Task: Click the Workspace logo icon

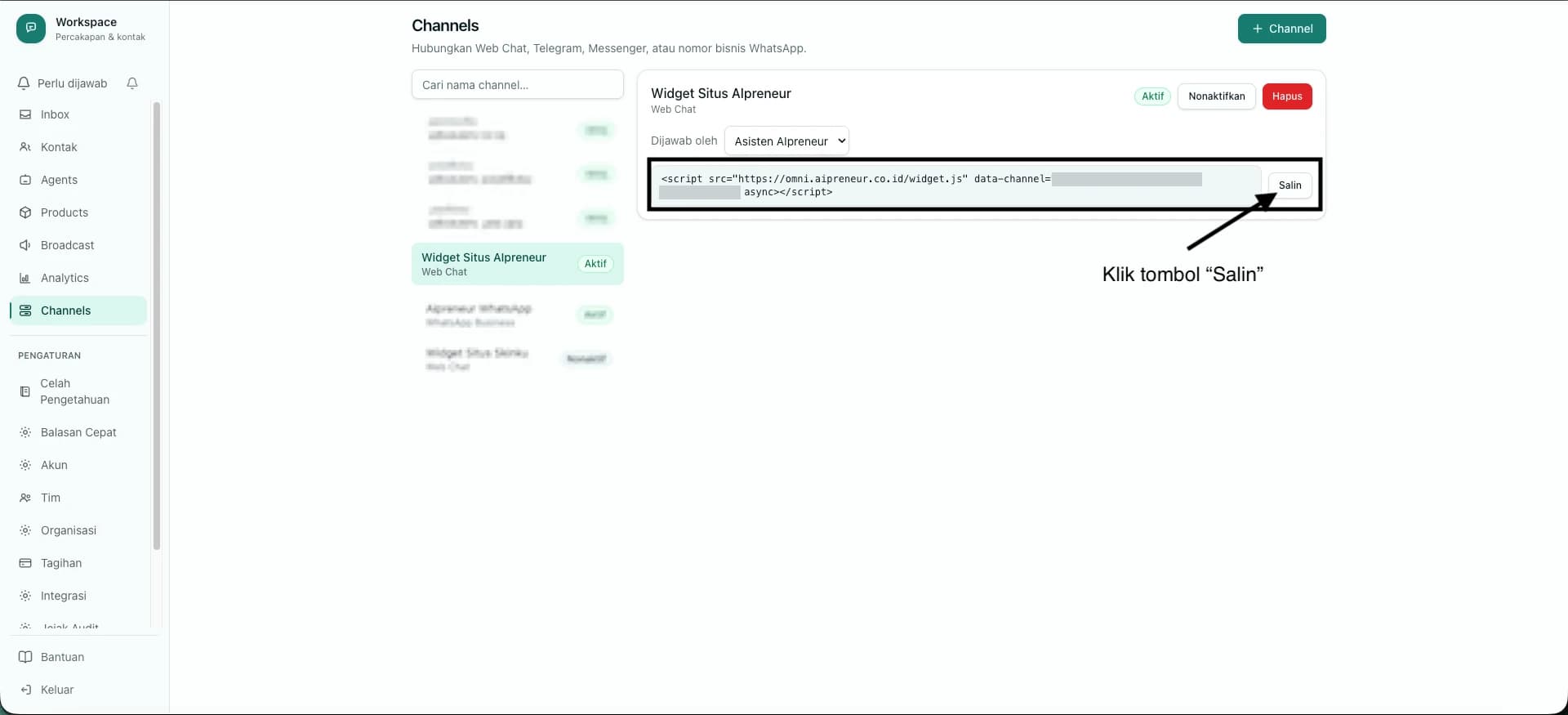Action: pyautogui.click(x=31, y=29)
